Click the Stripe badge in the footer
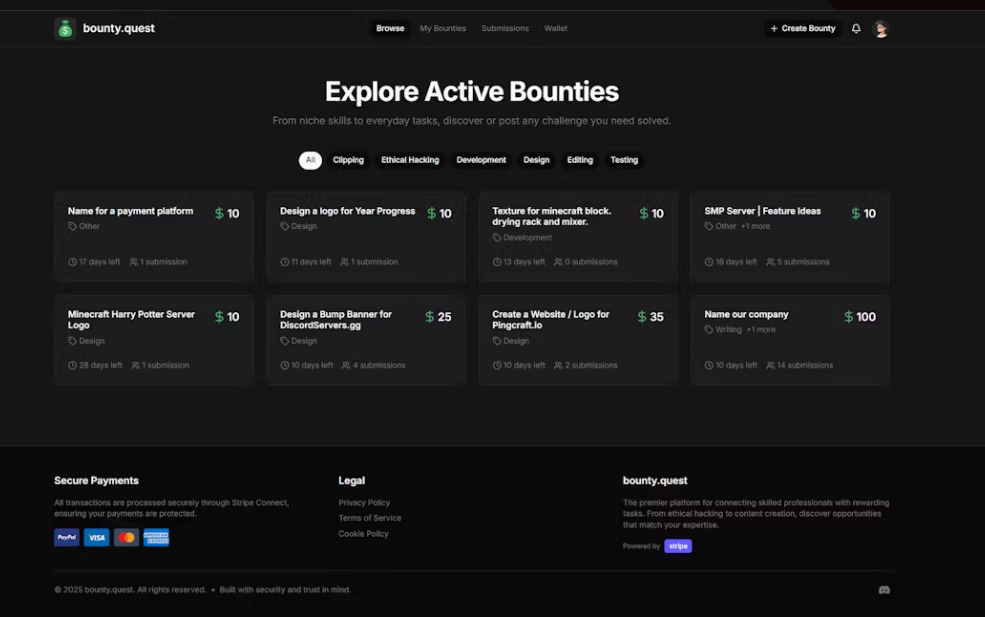This screenshot has height=617, width=985. 678,546
